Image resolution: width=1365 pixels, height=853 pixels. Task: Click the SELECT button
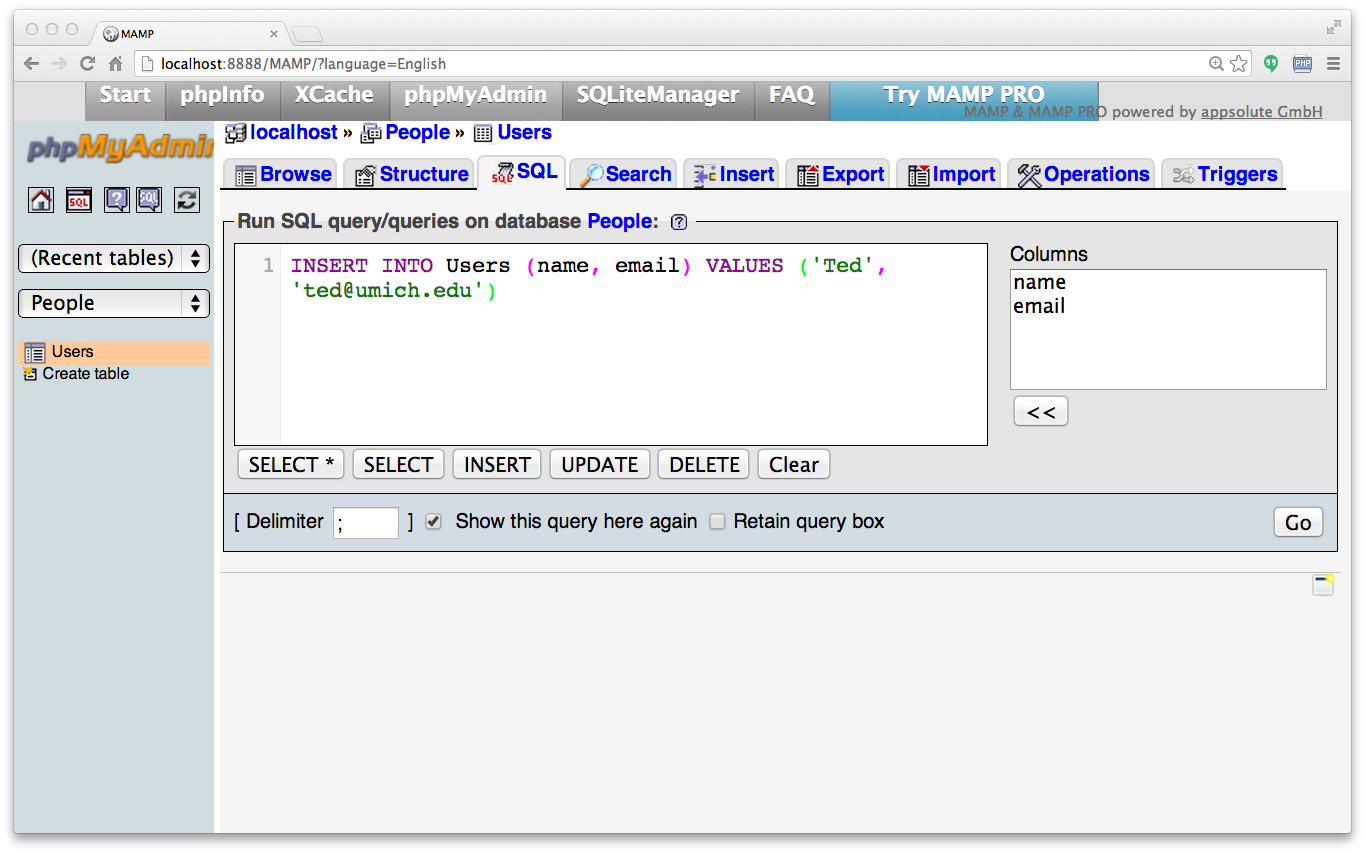tap(398, 465)
